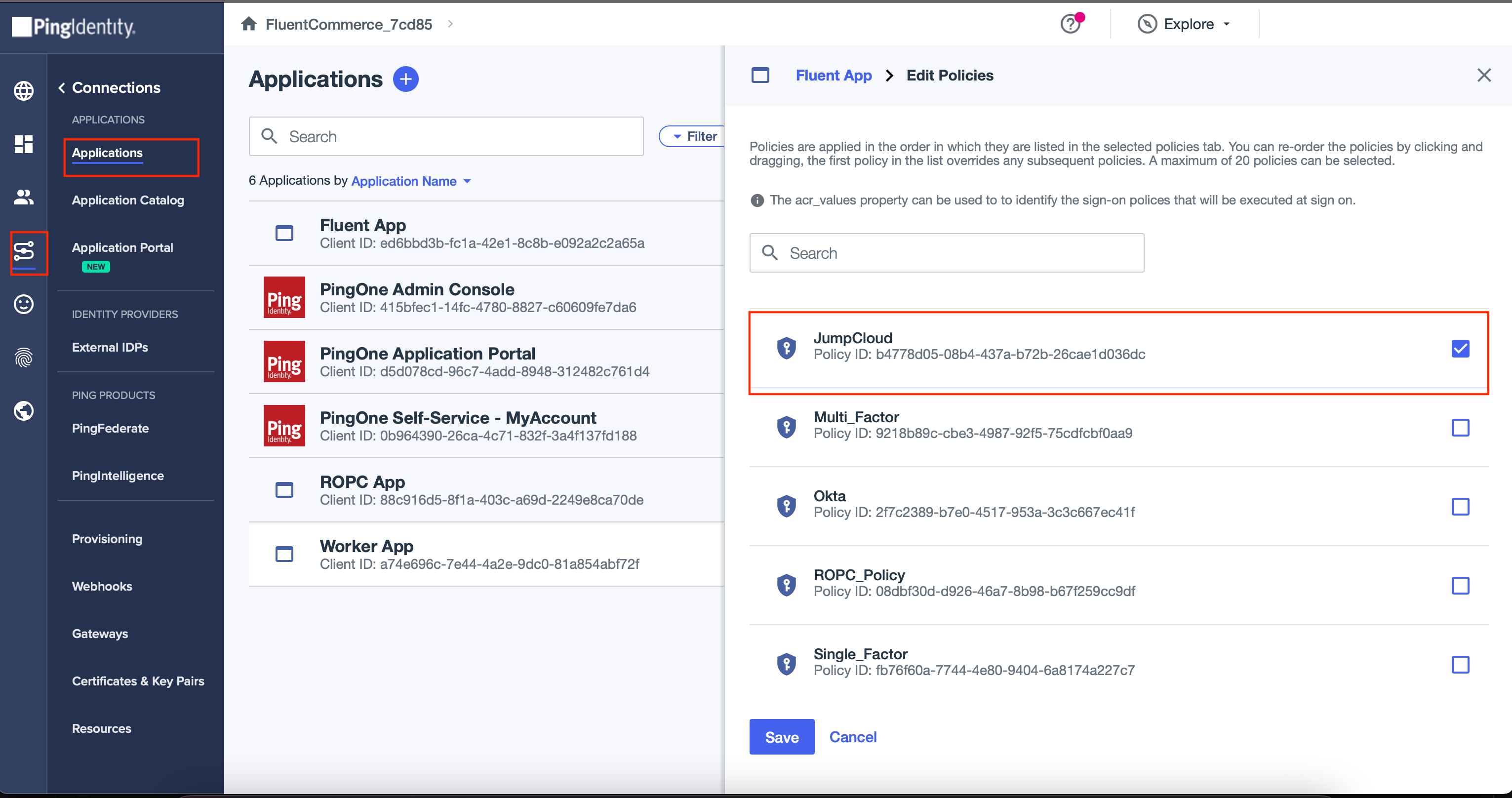
Task: Open the Dashboard grid icon
Action: 24,144
